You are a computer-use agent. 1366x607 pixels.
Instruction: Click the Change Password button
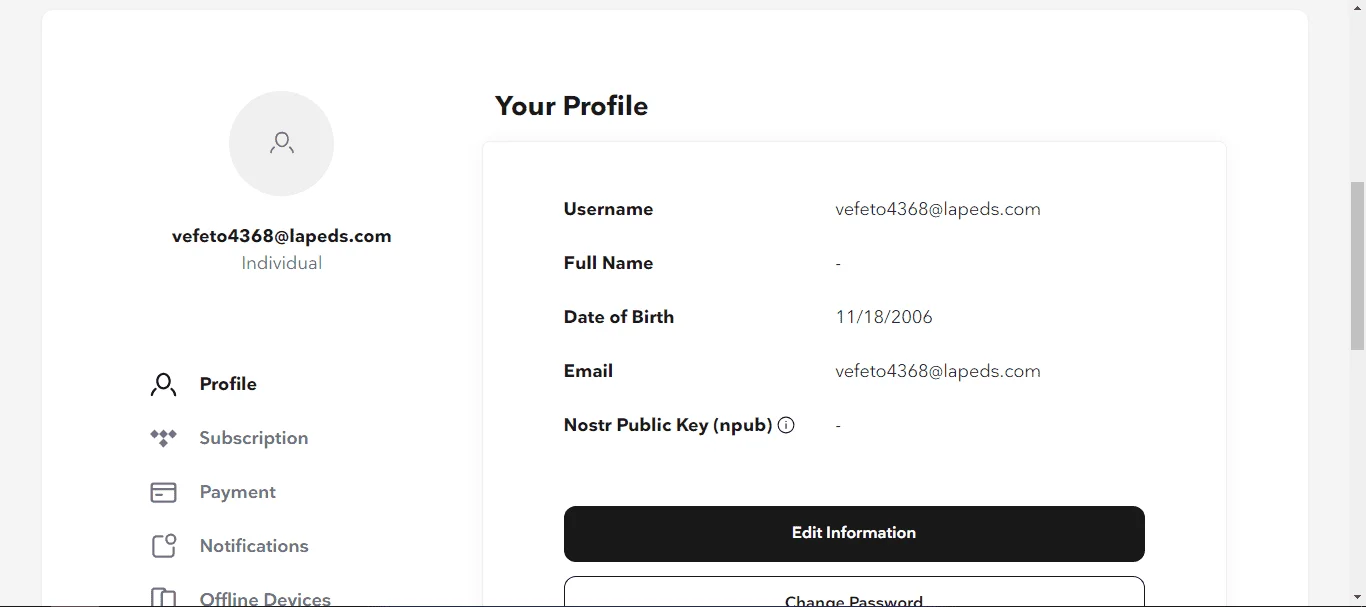pos(854,592)
